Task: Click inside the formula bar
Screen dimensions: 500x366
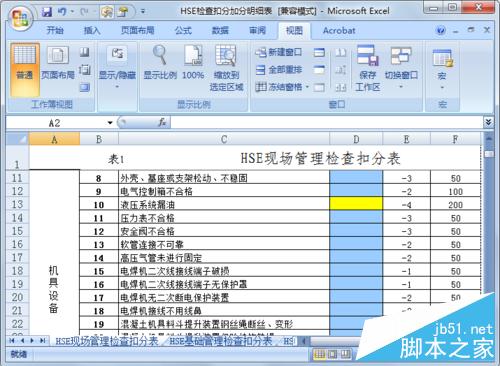Action: (327, 122)
